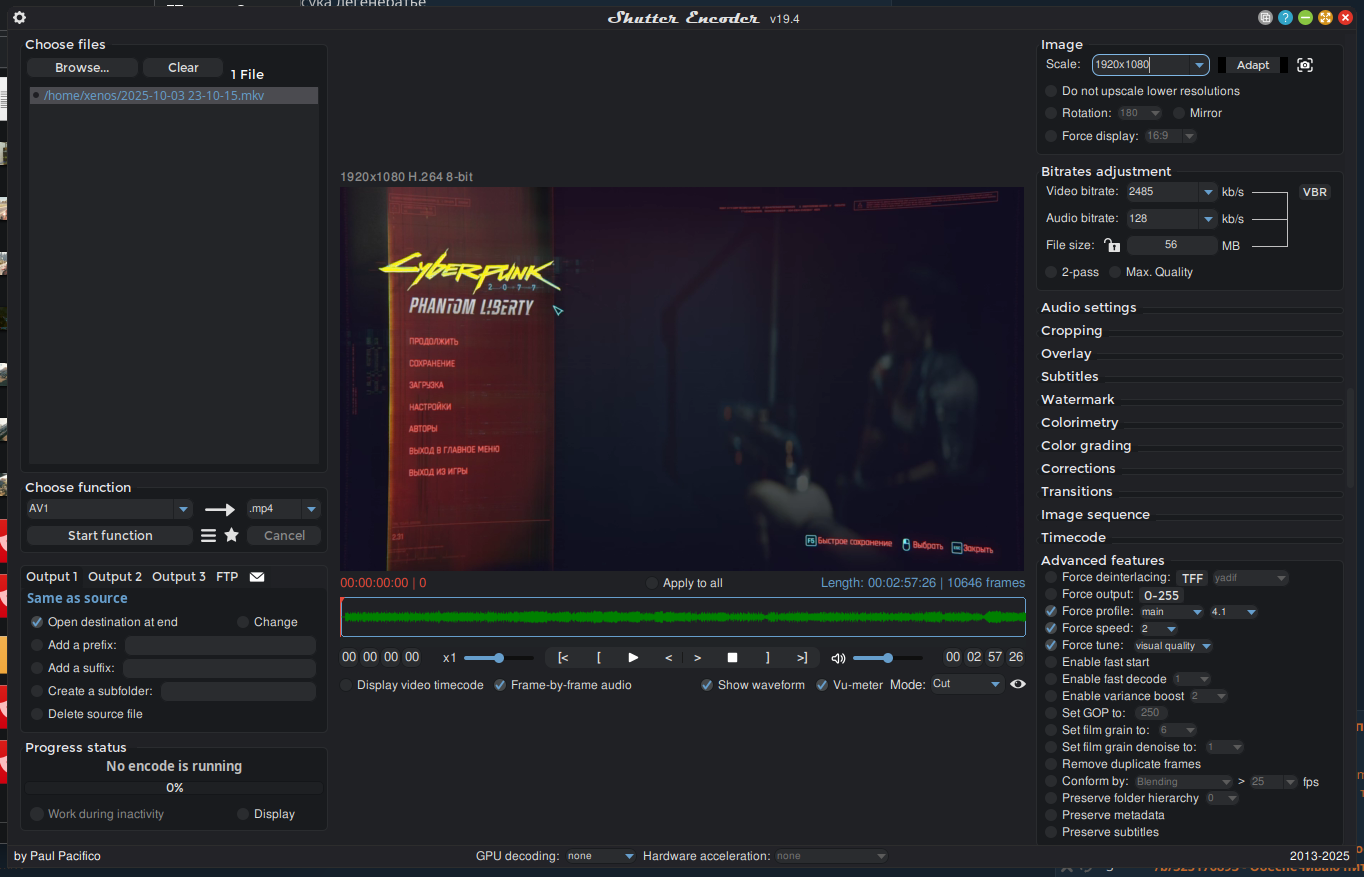Mute audio with the speaker icon
The width and height of the screenshot is (1364, 877).
point(838,658)
